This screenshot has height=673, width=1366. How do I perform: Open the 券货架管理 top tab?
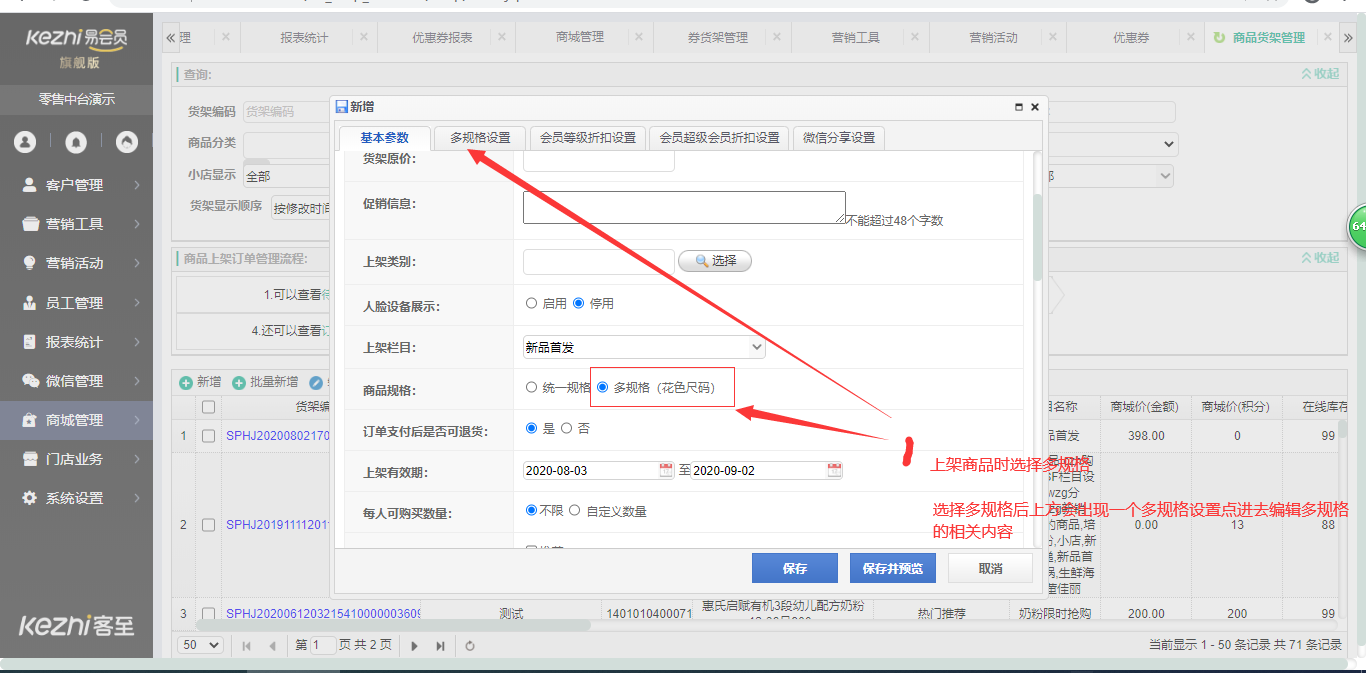(717, 37)
